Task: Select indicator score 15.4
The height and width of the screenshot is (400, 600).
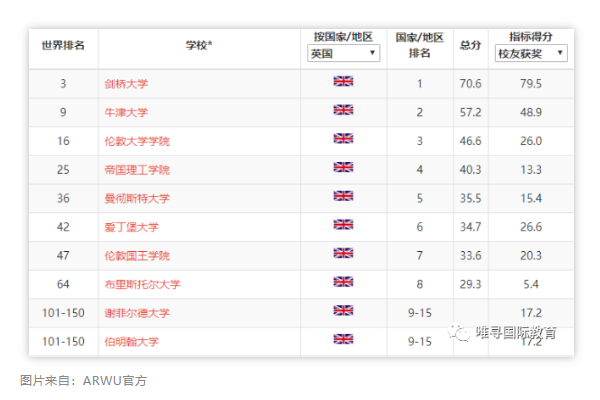Action: 531,199
